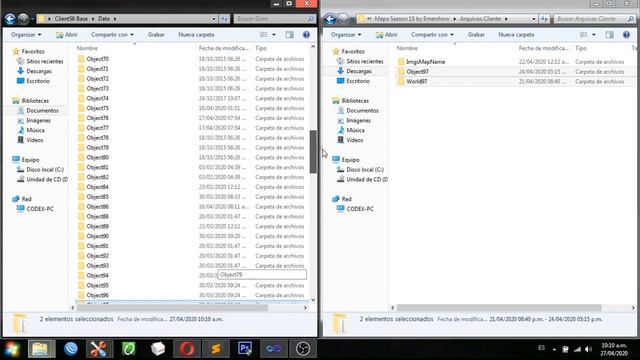The image size is (640, 360).
Task: Open Compartir con dropdown in right window
Action: 432,35
